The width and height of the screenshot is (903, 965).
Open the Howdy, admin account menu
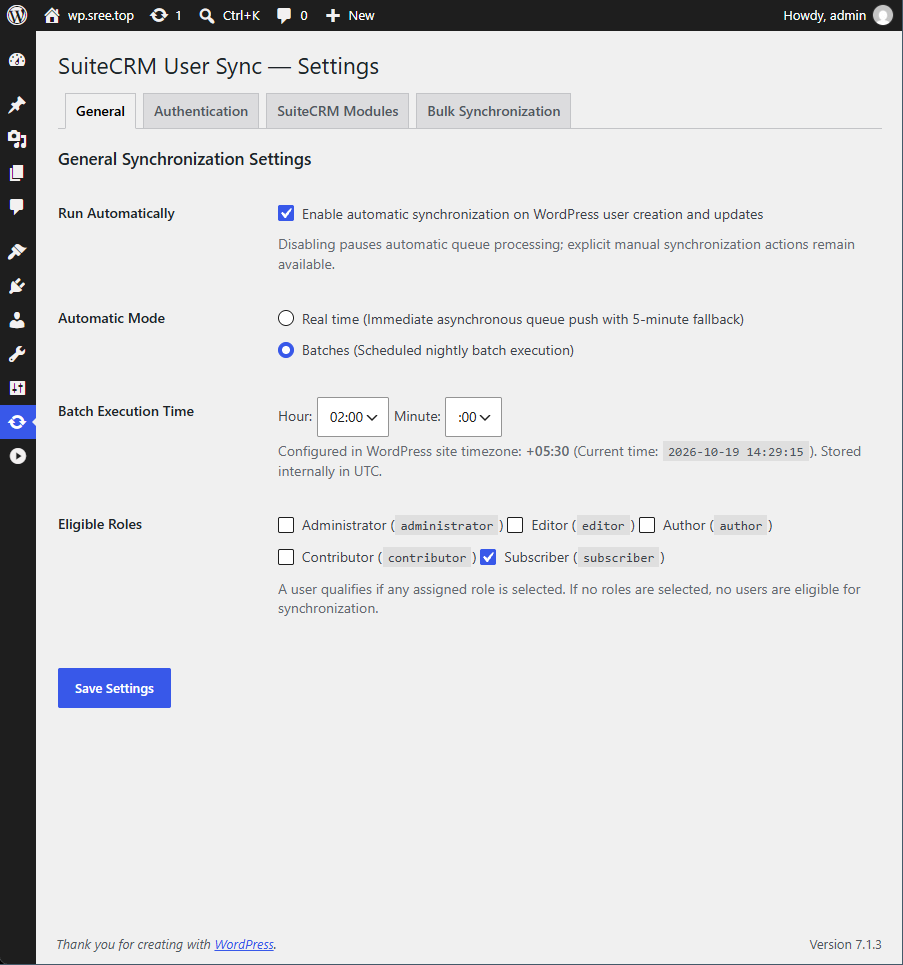tap(838, 15)
